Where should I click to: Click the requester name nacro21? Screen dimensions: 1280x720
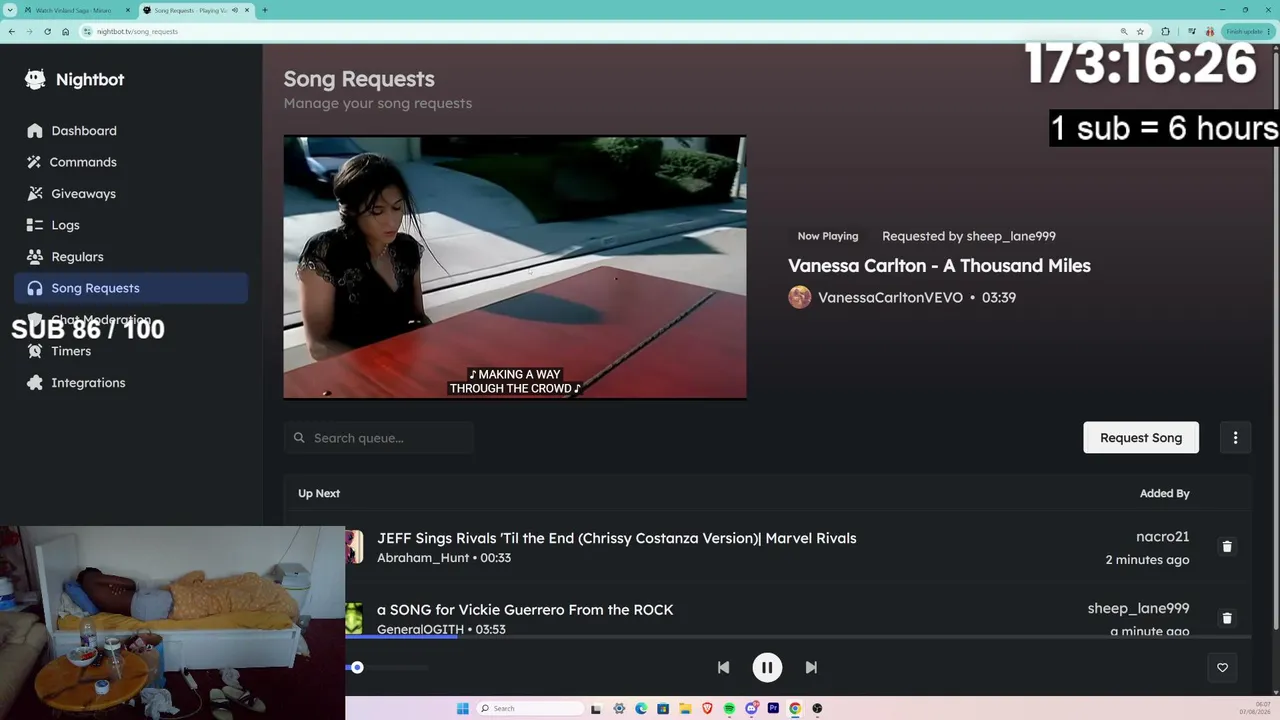[1162, 537]
